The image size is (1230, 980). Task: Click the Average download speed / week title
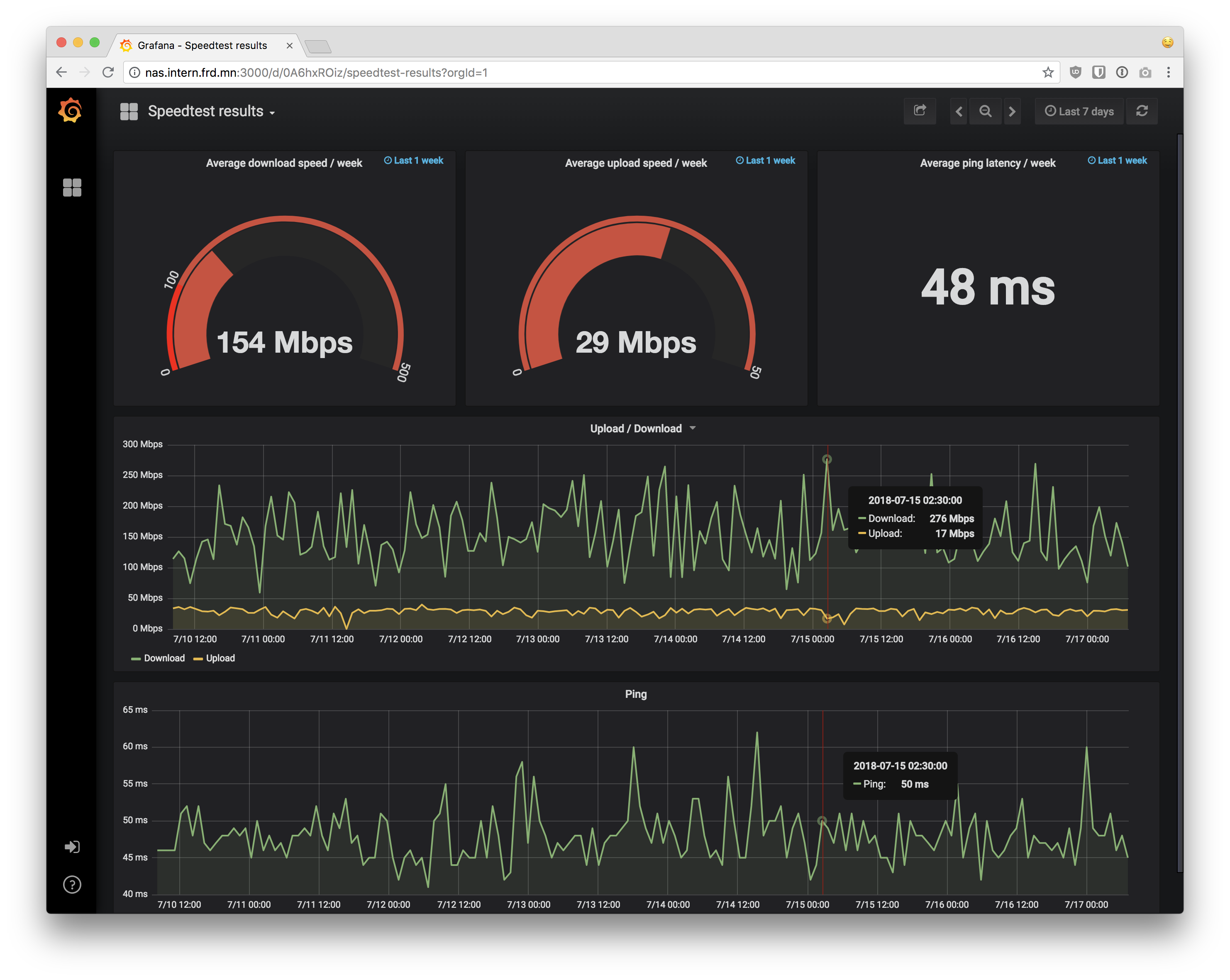click(283, 163)
